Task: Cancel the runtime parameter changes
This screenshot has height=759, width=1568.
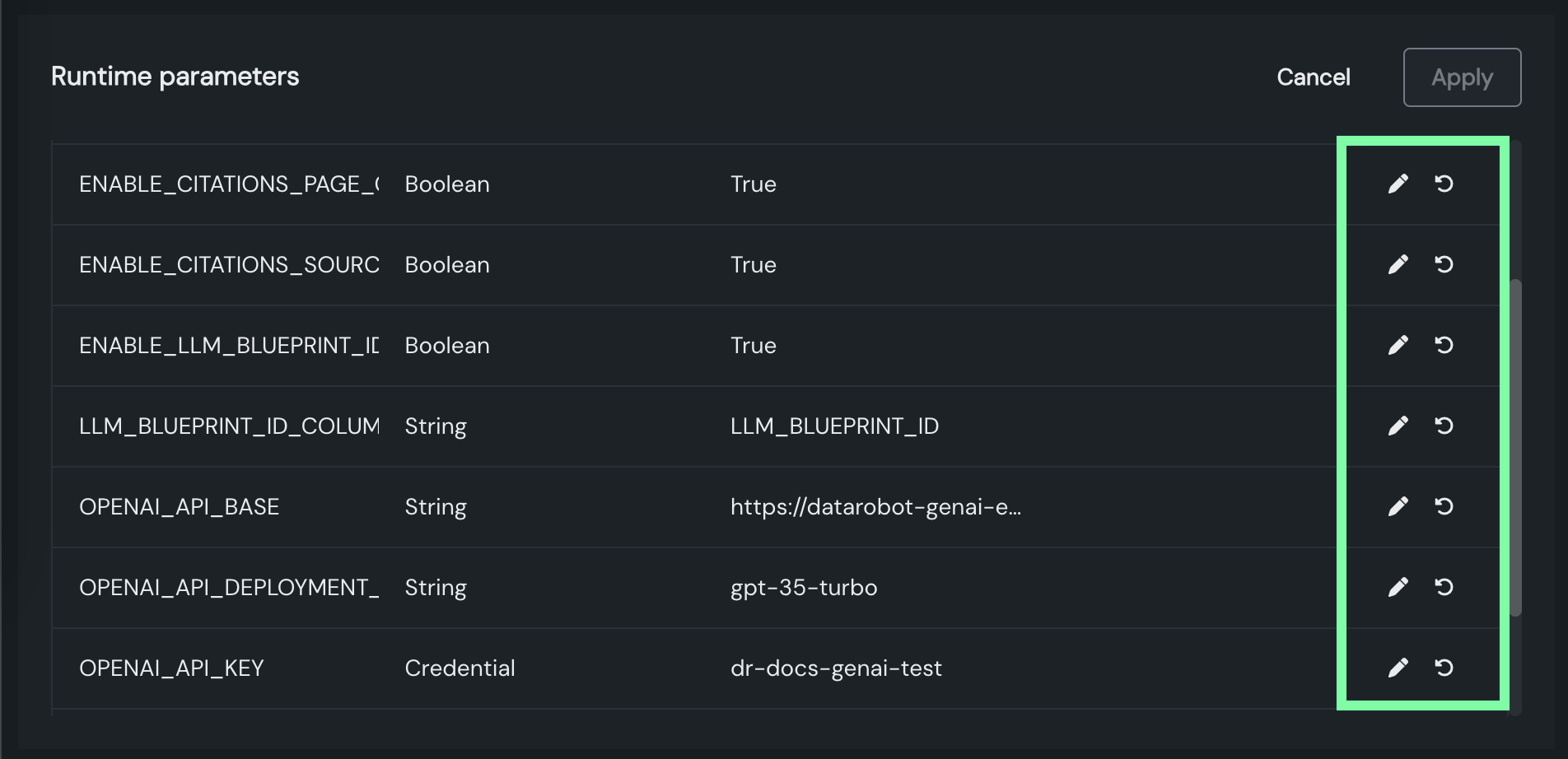Action: (1313, 77)
